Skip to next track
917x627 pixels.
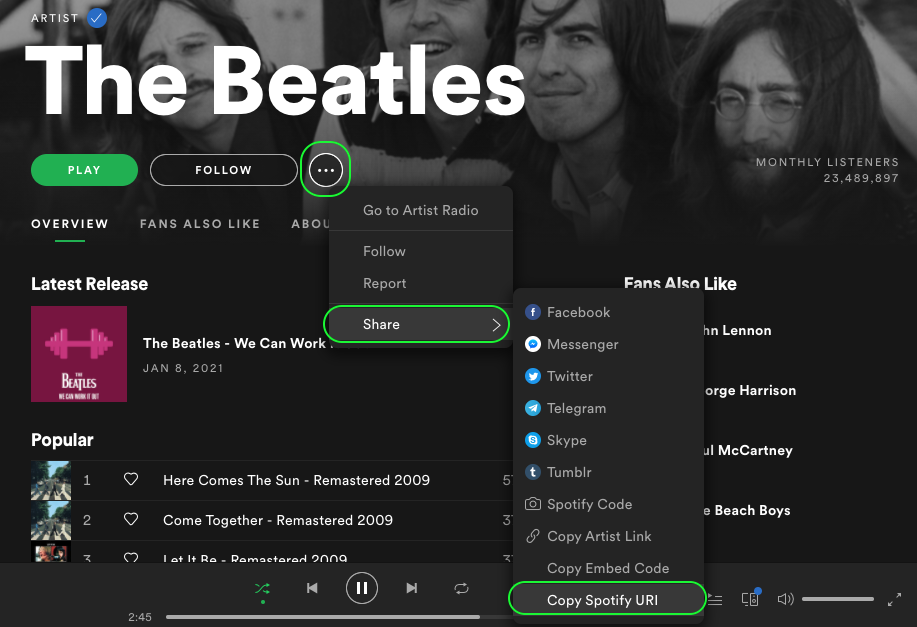click(x=412, y=588)
